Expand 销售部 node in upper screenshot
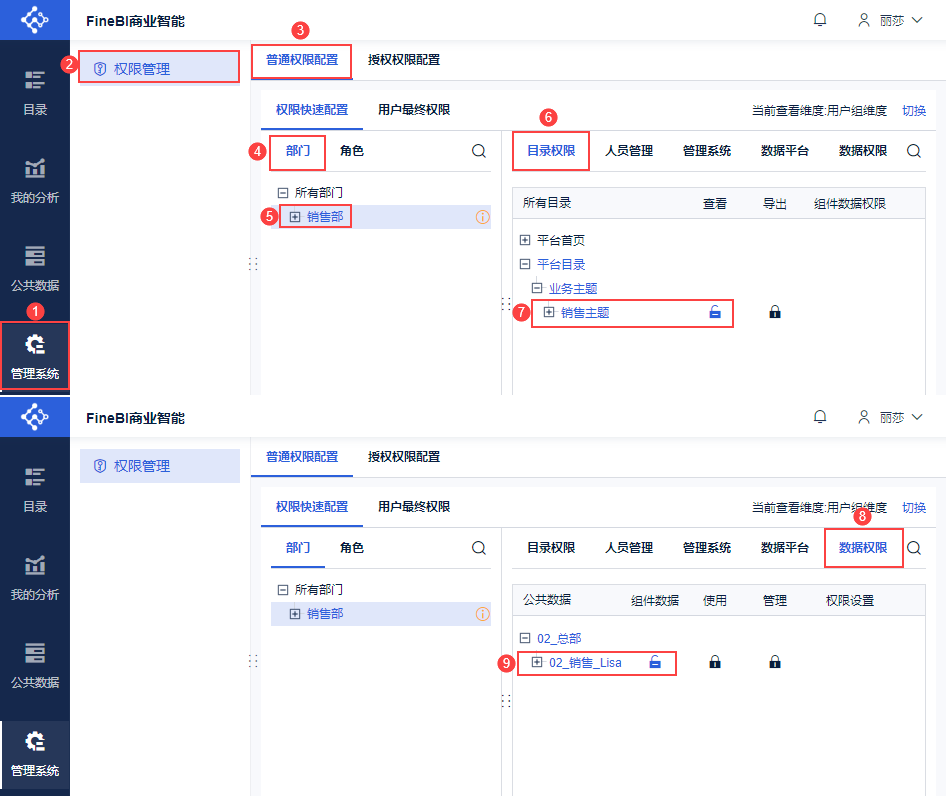946x796 pixels. 294,217
